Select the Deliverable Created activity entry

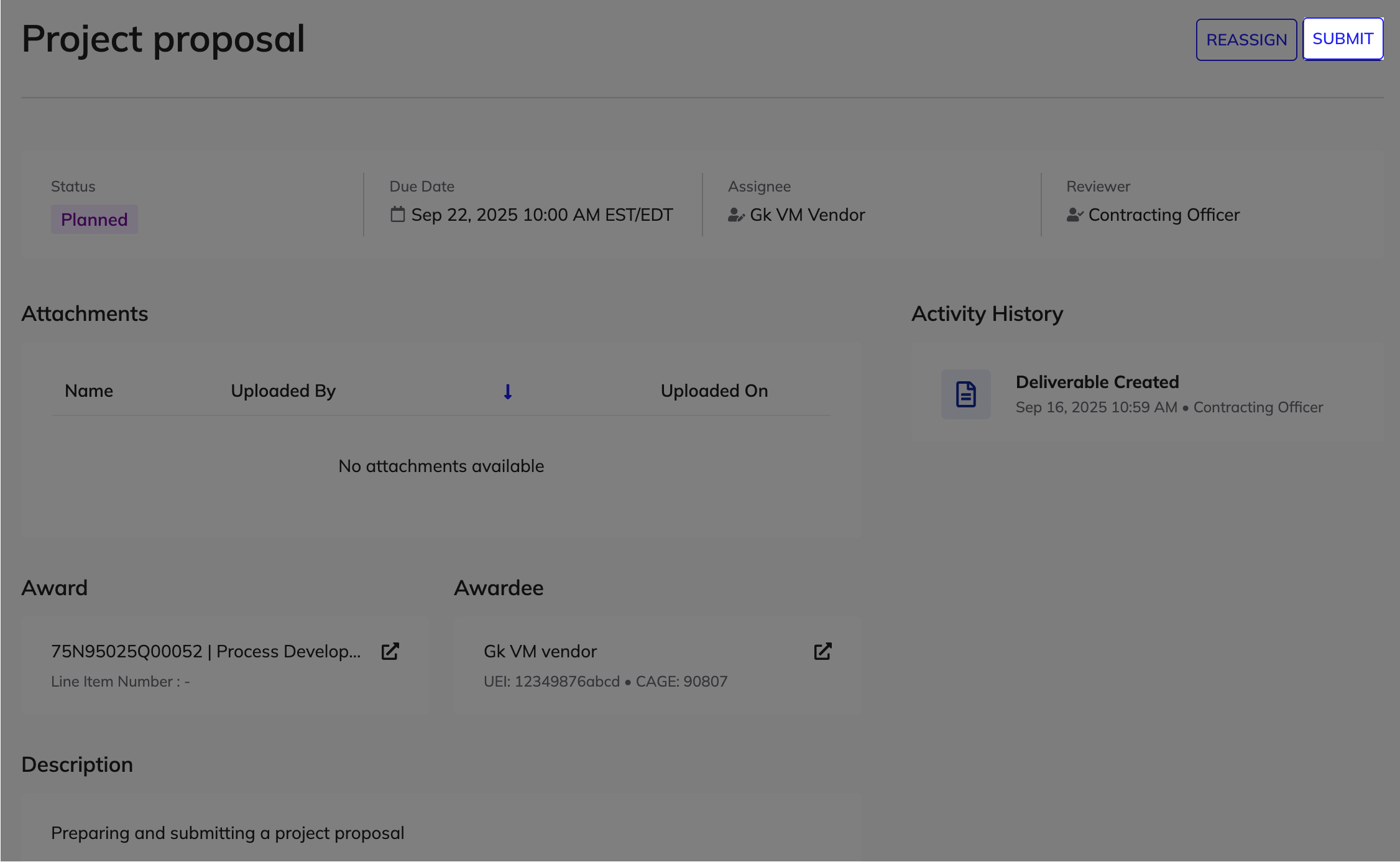[1097, 382]
